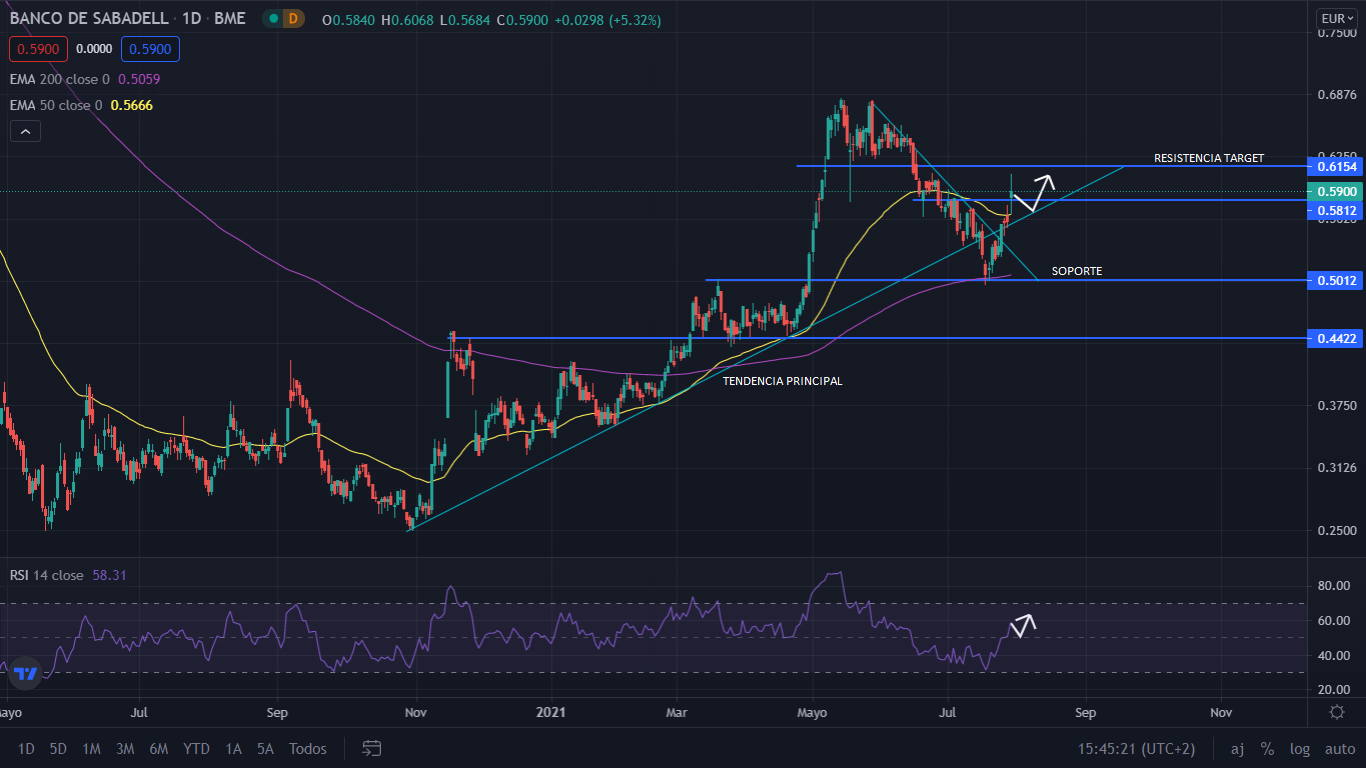This screenshot has width=1366, height=768.
Task: Click the market status D badge
Action: [292, 19]
